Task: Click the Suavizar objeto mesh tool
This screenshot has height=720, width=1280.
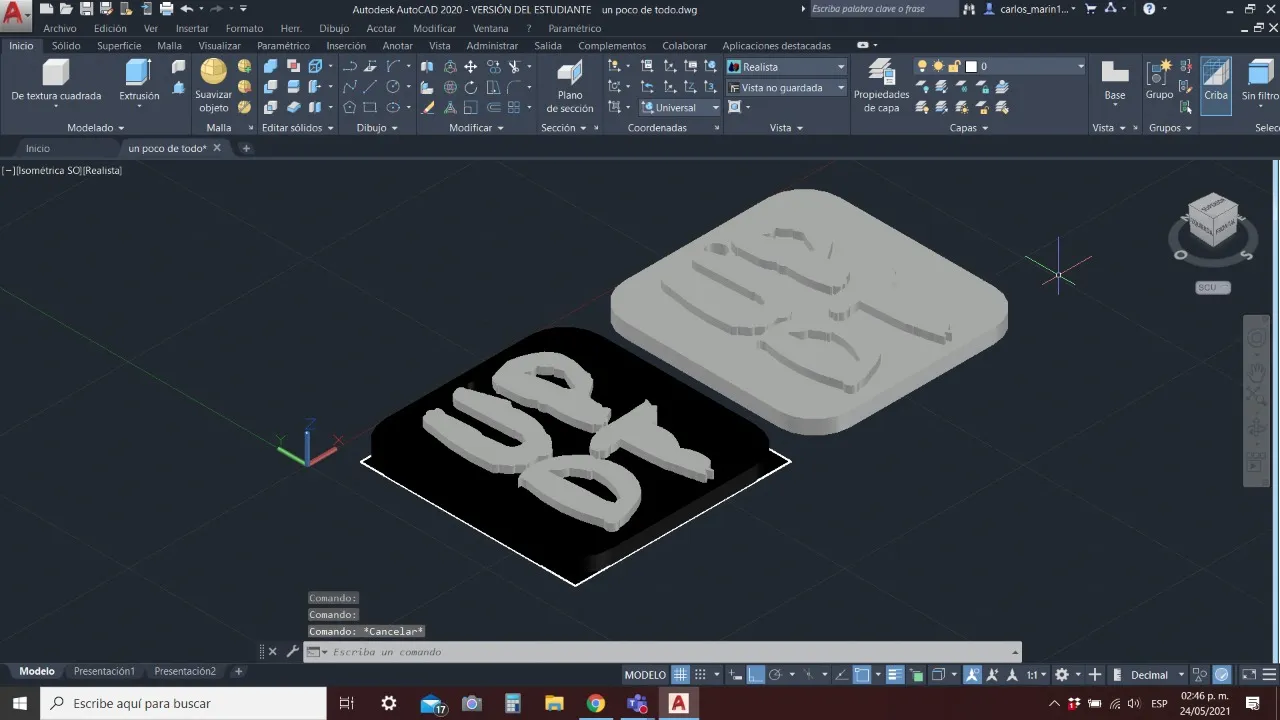Action: click(213, 84)
